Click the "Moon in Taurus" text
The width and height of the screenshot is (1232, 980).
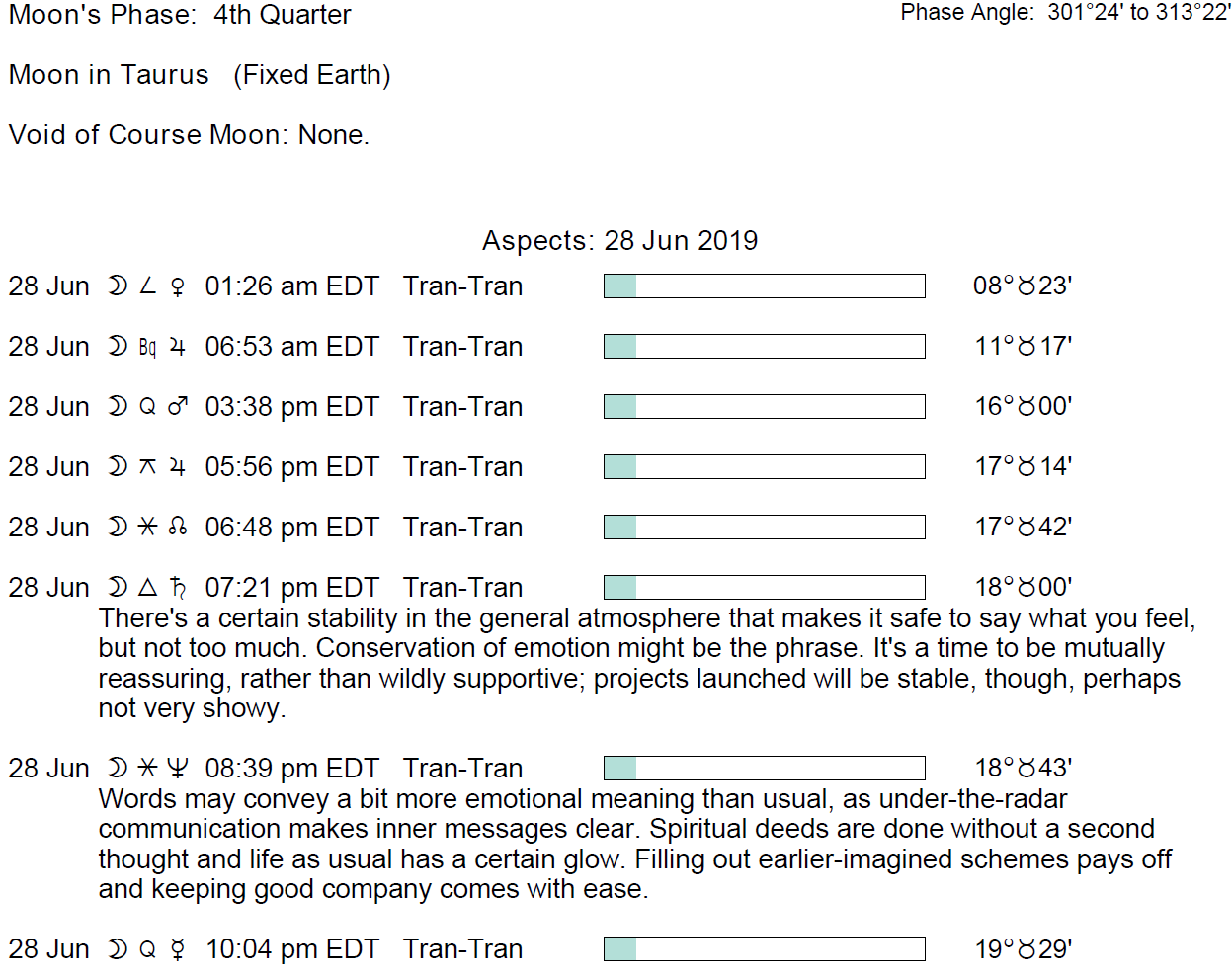109,75
